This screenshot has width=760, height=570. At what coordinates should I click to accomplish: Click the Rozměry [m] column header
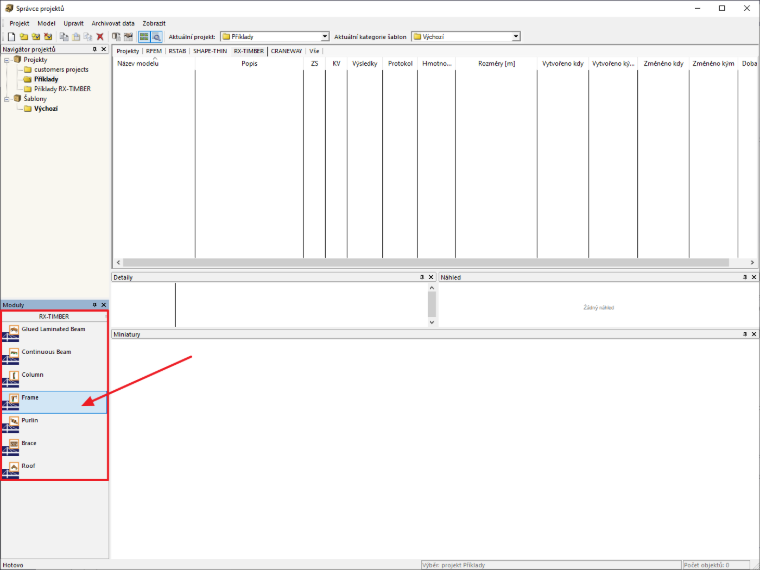pyautogui.click(x=496, y=63)
